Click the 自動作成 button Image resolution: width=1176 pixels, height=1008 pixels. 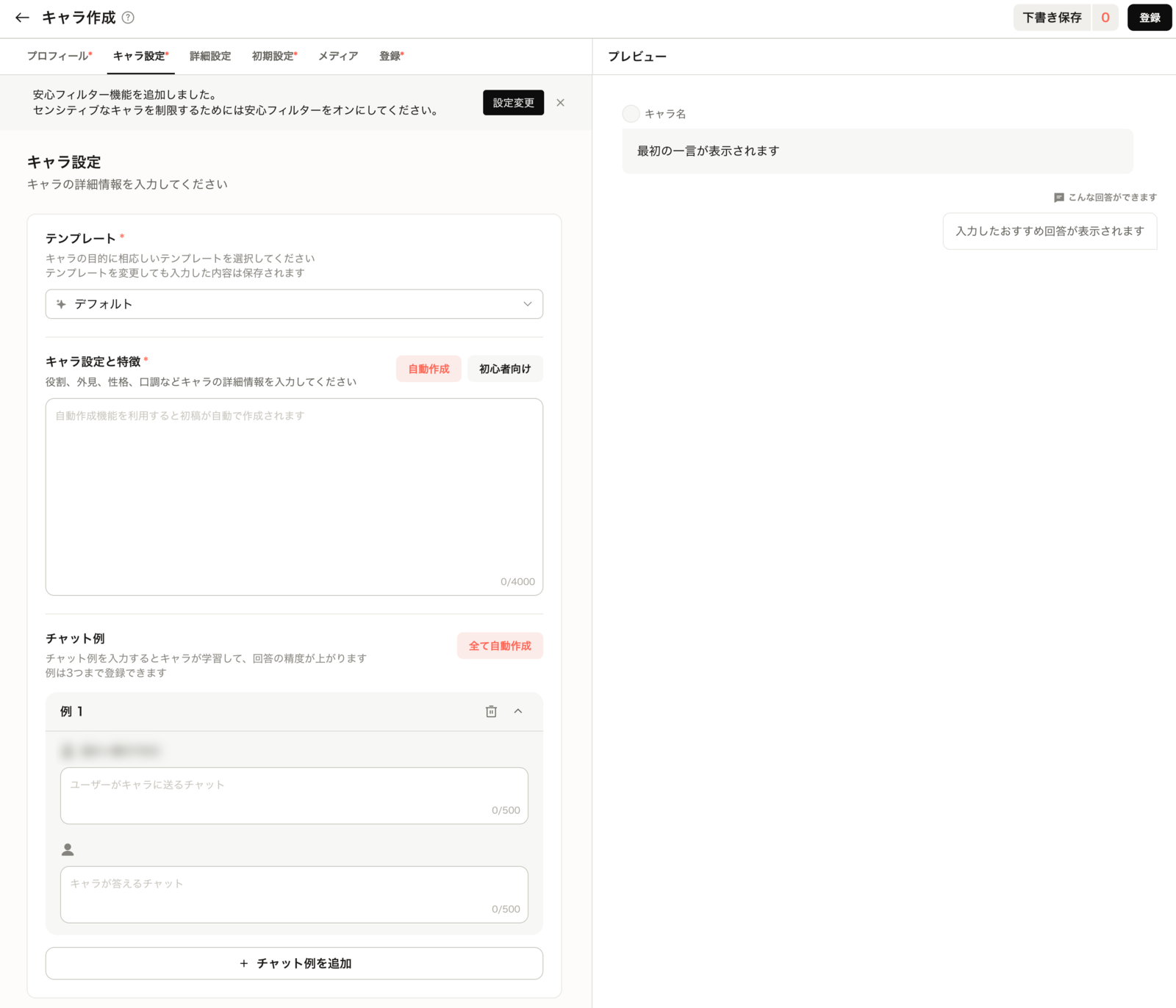[429, 369]
